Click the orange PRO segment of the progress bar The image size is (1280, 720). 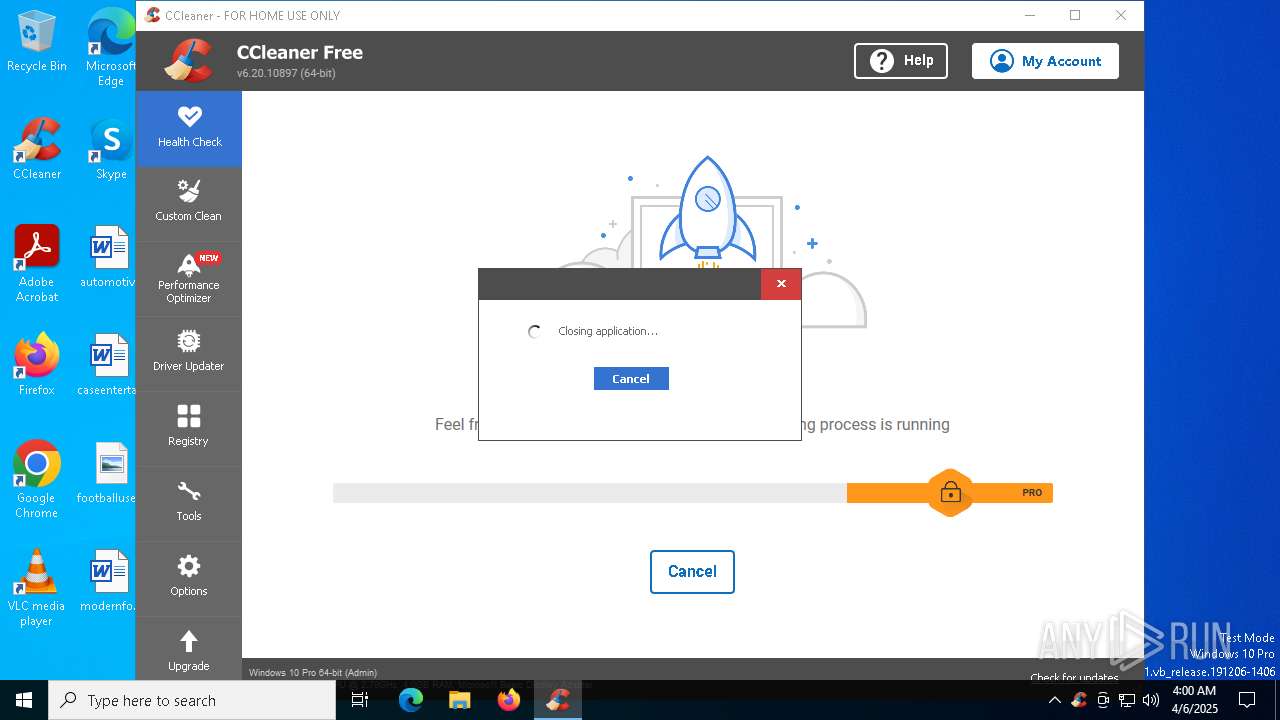click(950, 493)
